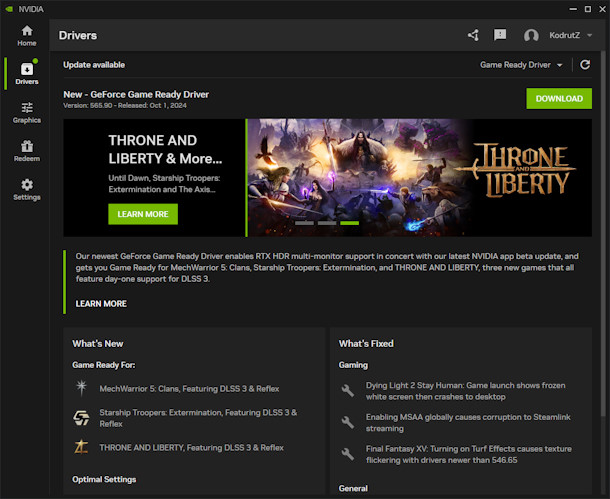Select the second banner slide indicator
The width and height of the screenshot is (610, 499).
[327, 223]
